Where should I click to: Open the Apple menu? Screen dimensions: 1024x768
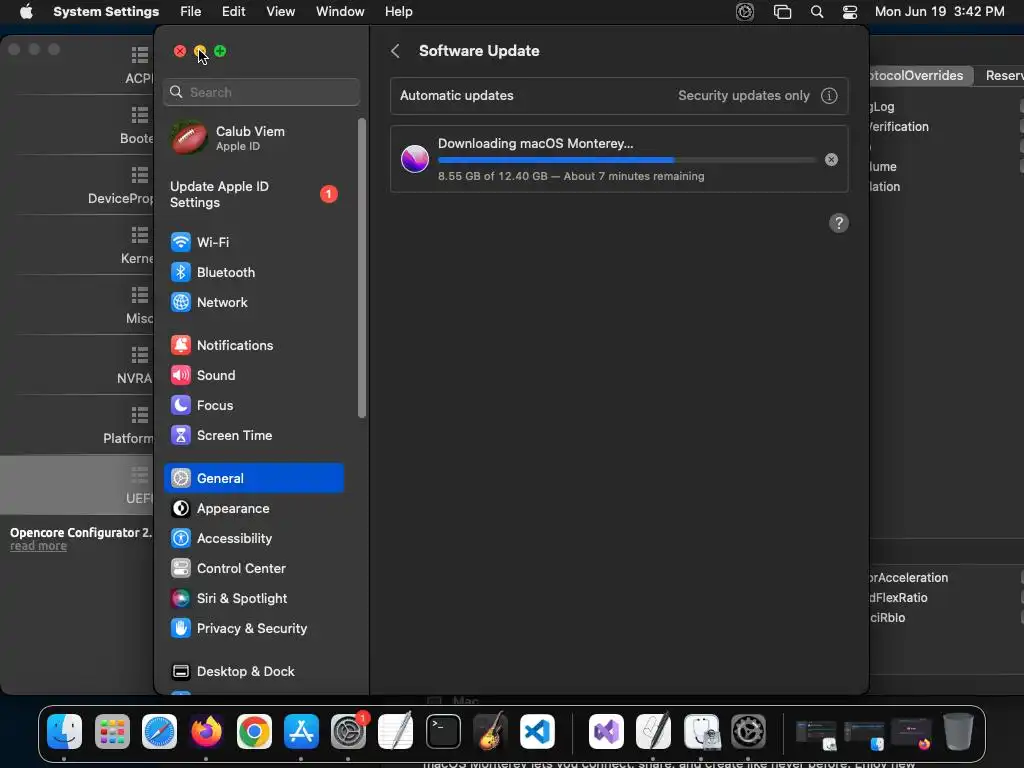pyautogui.click(x=26, y=12)
